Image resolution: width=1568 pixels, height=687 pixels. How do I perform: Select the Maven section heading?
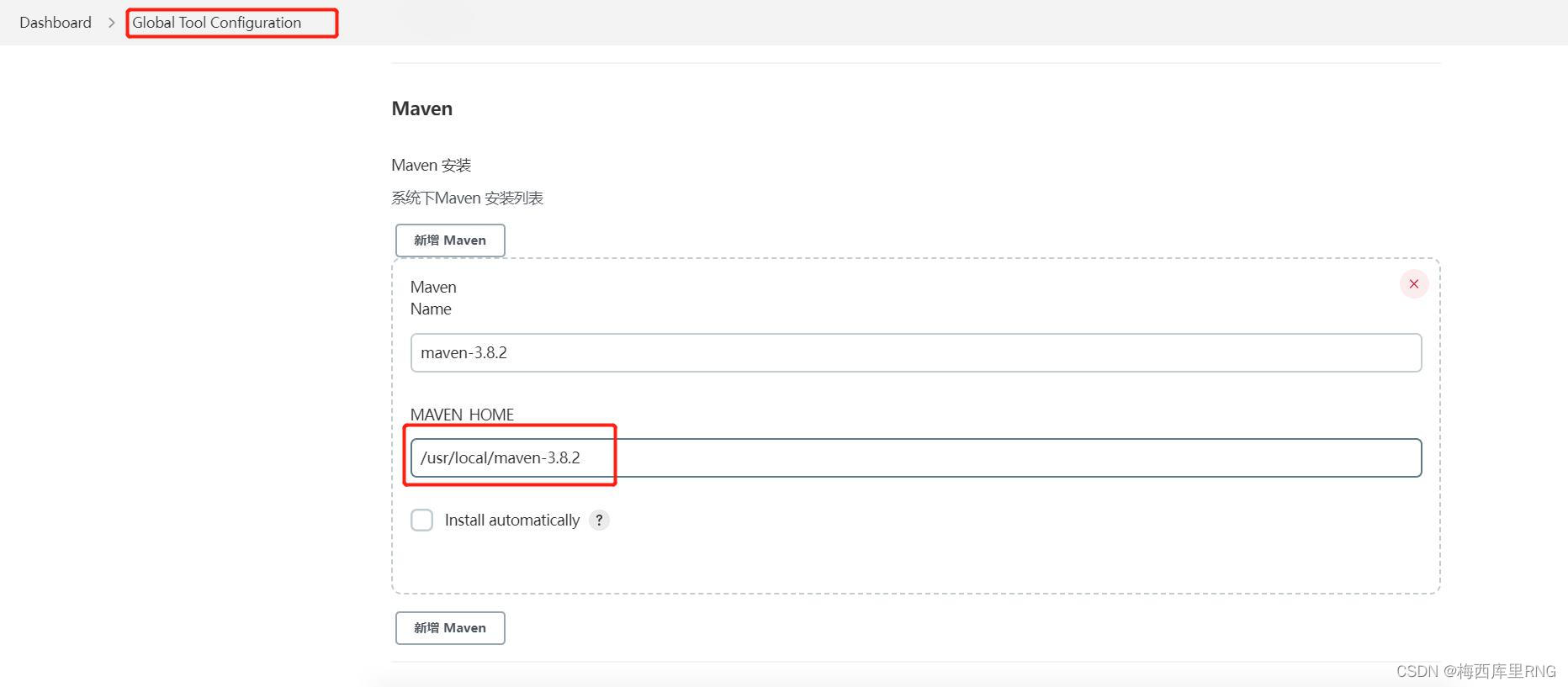[422, 109]
